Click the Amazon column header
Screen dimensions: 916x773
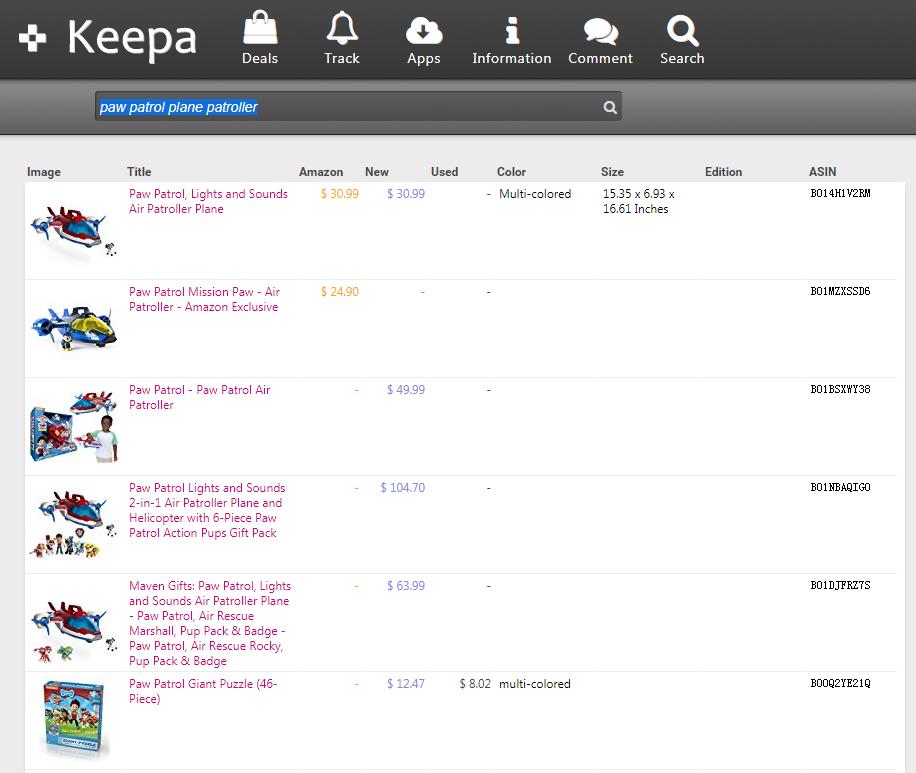point(321,172)
